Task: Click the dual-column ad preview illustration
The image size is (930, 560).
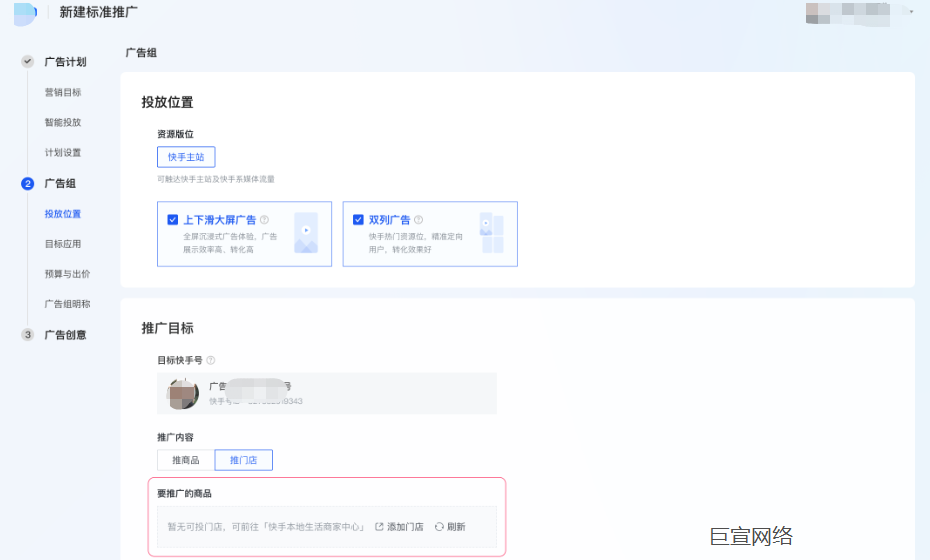Action: tap(492, 233)
